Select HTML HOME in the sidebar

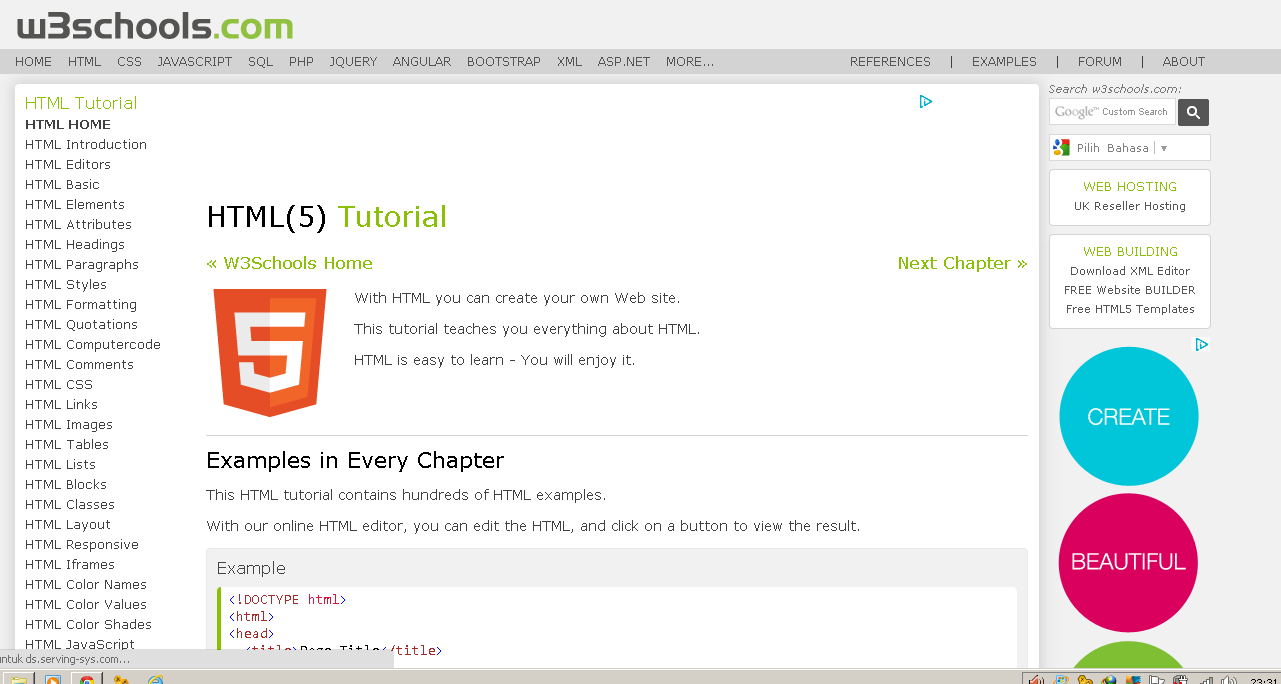(68, 125)
